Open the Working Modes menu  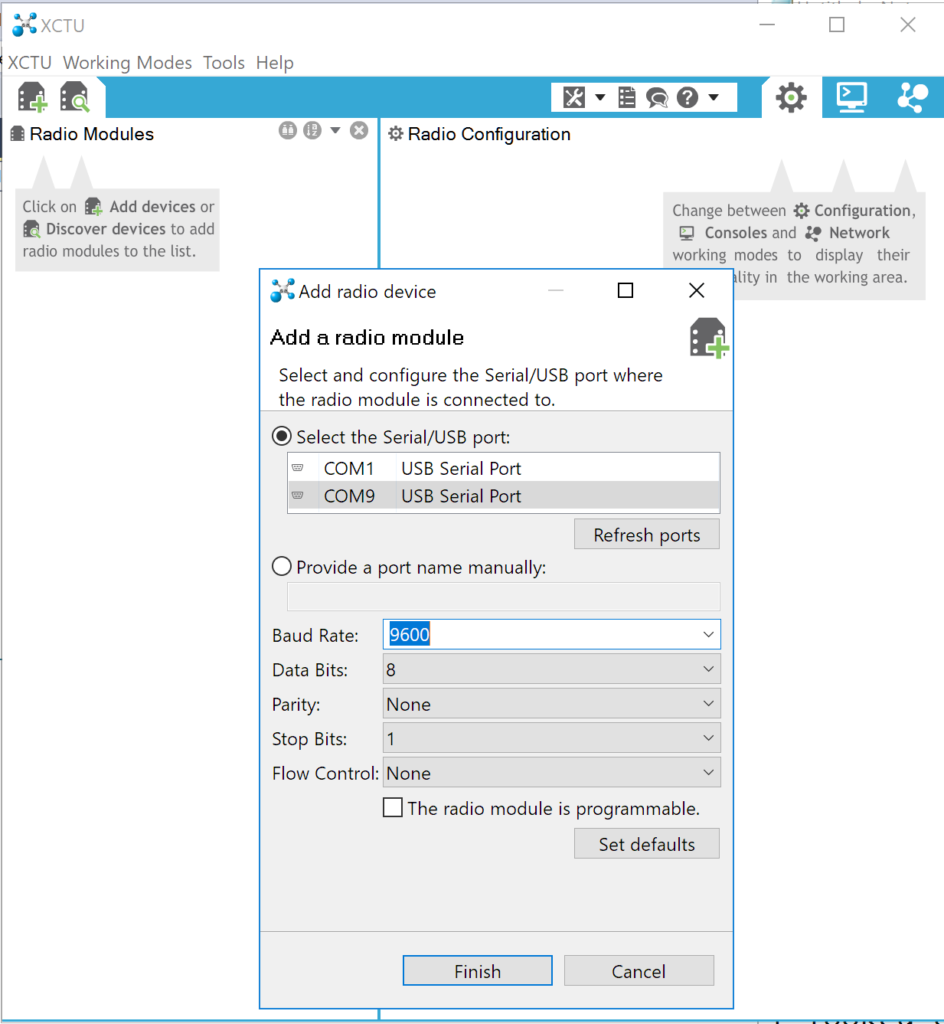[x=127, y=63]
